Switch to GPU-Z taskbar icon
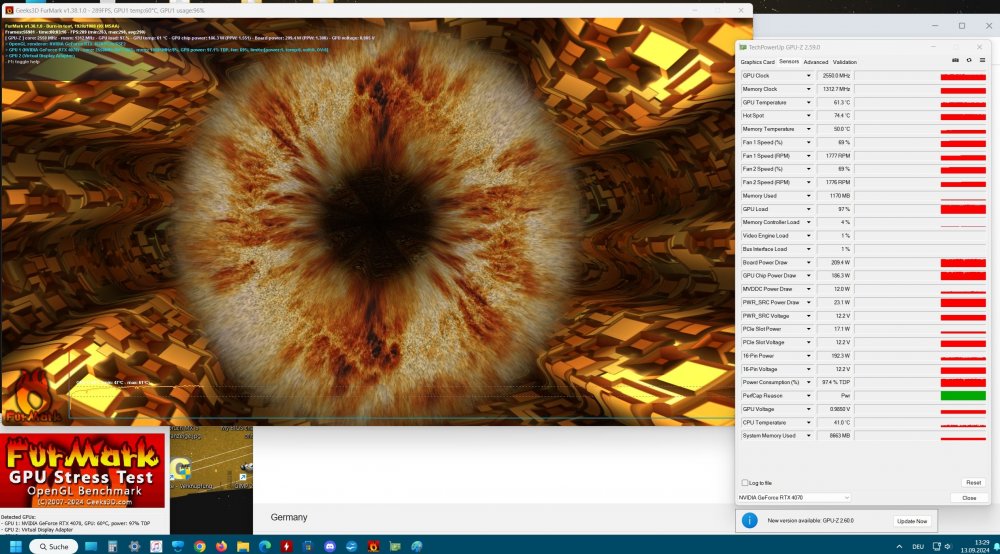This screenshot has height=554, width=1000. tap(395, 546)
